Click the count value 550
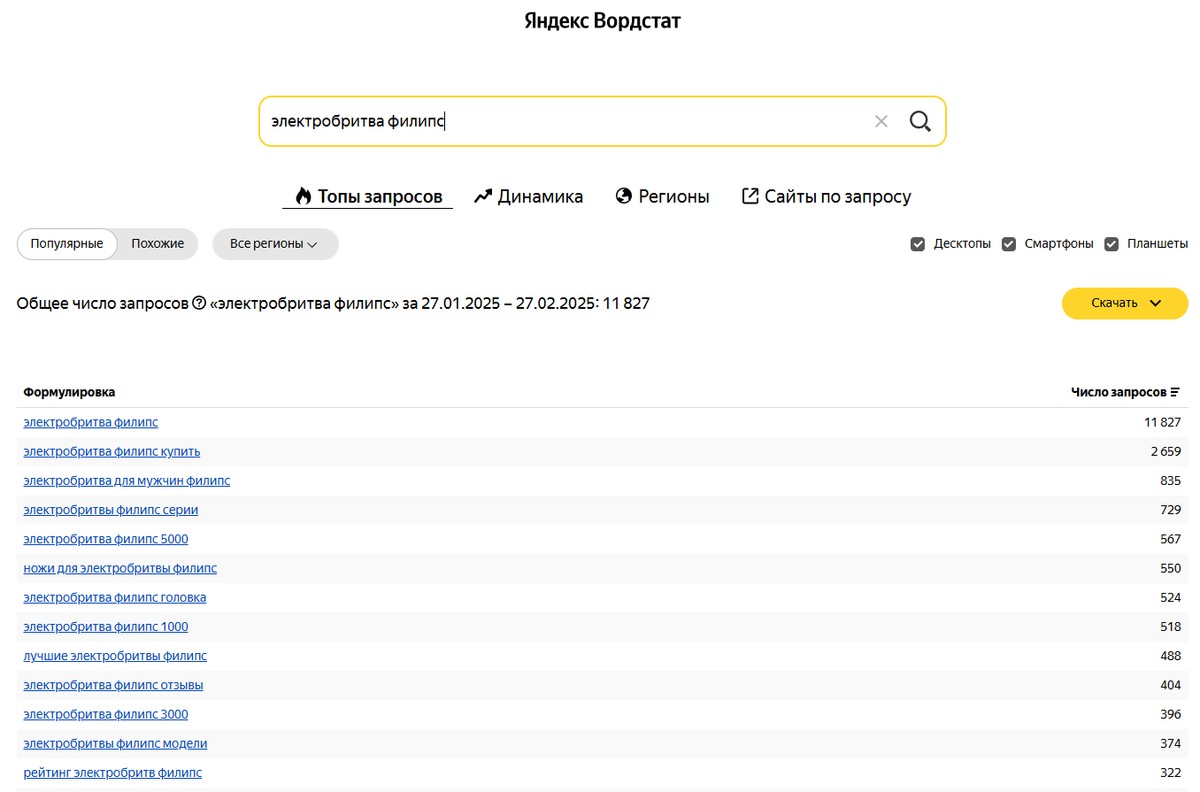Screen dimensions: 1200x792 [1170, 568]
